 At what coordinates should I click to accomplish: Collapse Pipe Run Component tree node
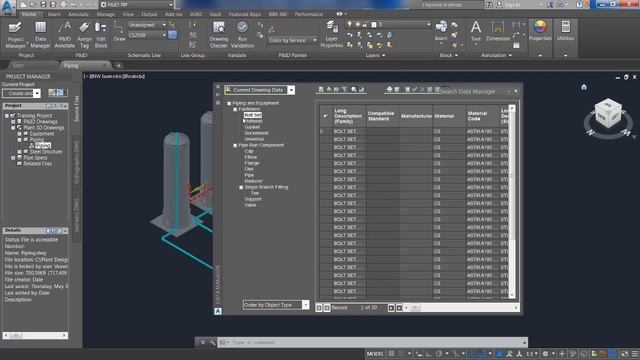tap(235, 145)
